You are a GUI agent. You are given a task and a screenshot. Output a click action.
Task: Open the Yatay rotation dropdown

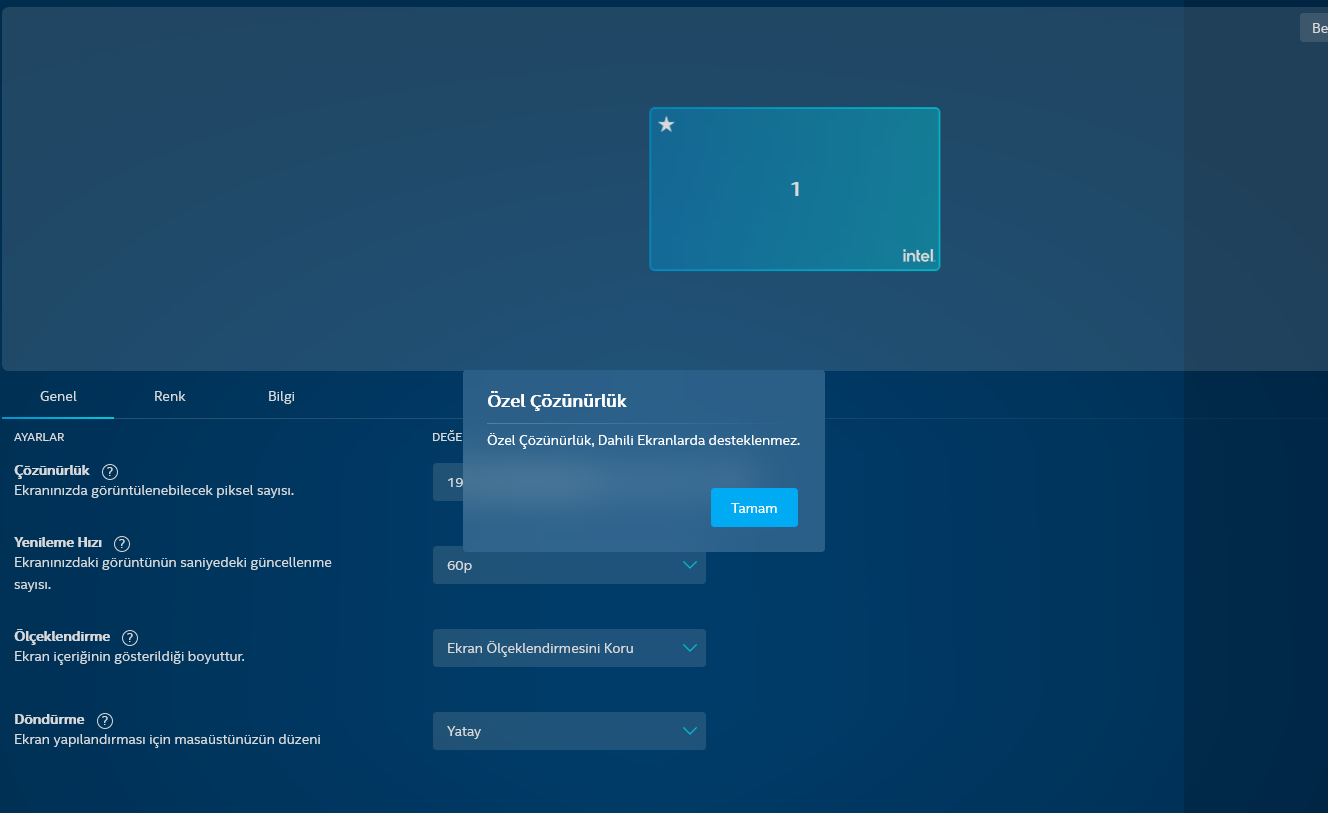tap(569, 731)
